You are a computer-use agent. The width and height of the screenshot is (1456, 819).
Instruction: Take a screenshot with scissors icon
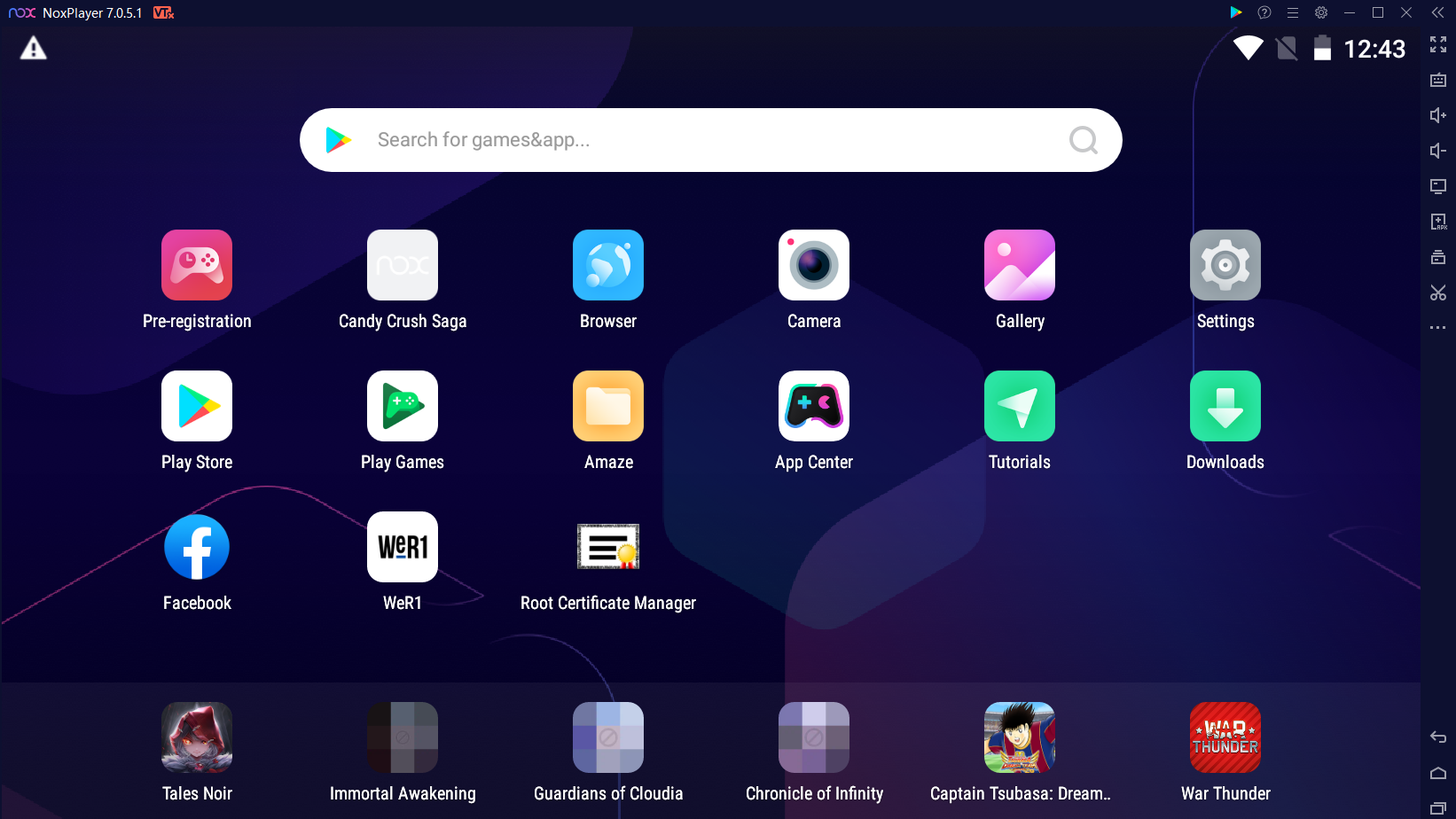1438,292
